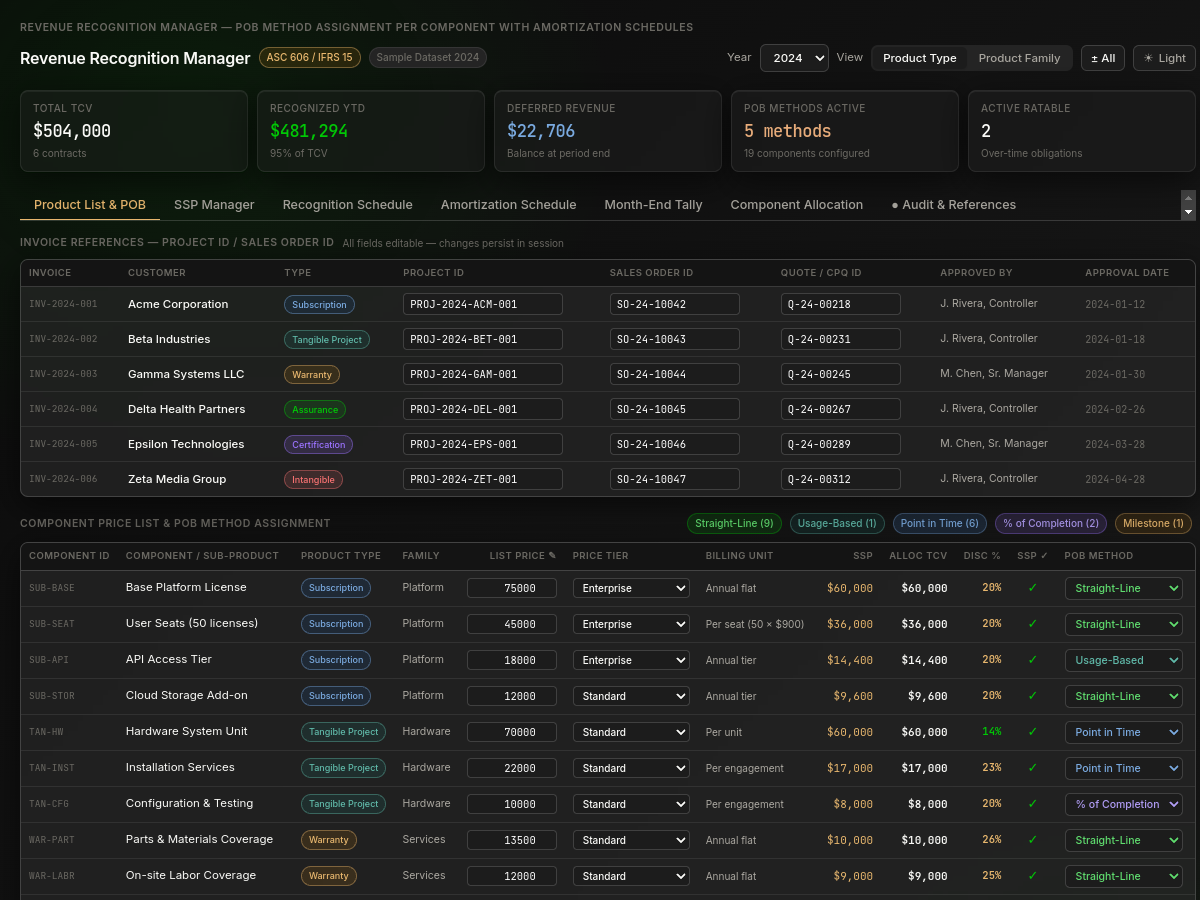Open POB method dropdown for Base Platform License
Image resolution: width=1200 pixels, height=900 pixels.
[1123, 588]
